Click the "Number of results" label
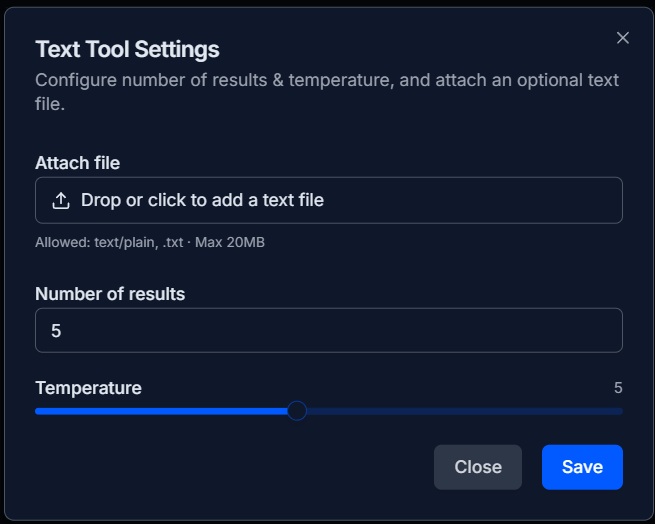This screenshot has width=655, height=524. (110, 294)
